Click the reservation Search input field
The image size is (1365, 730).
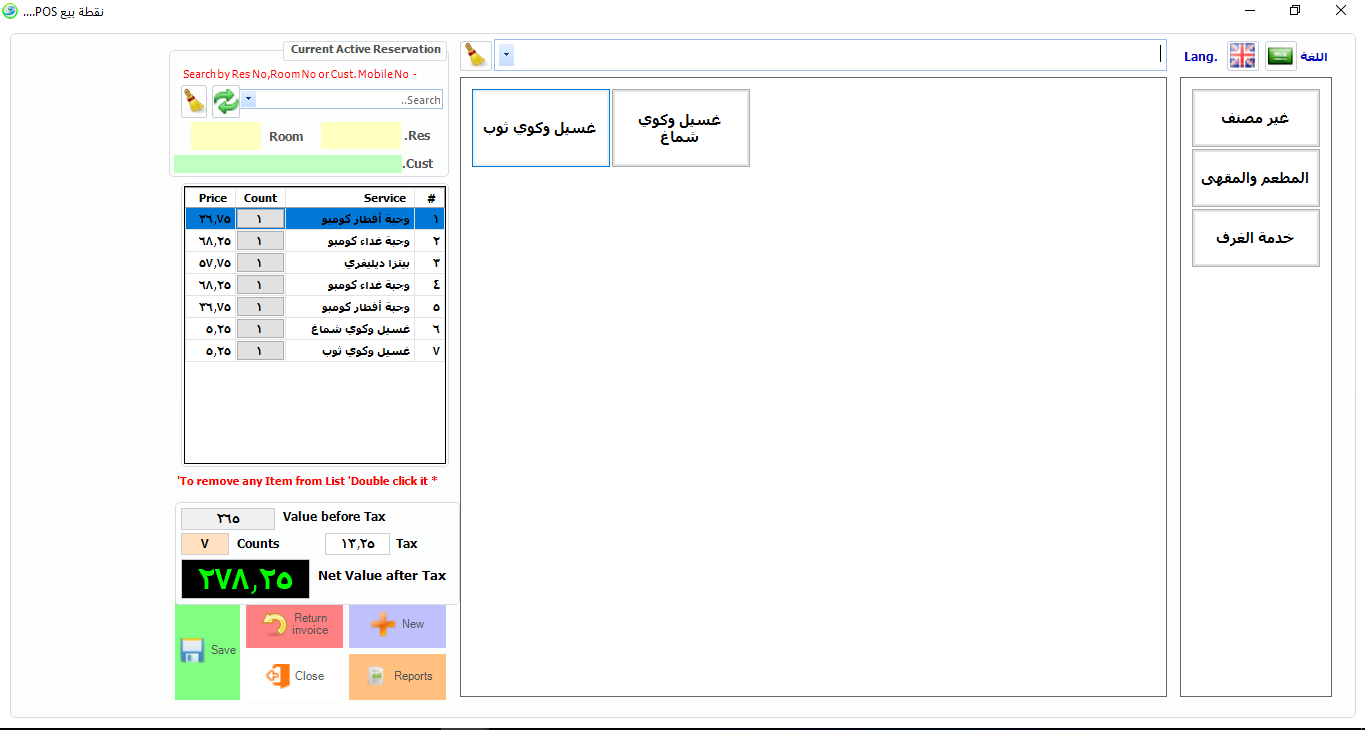tap(350, 100)
